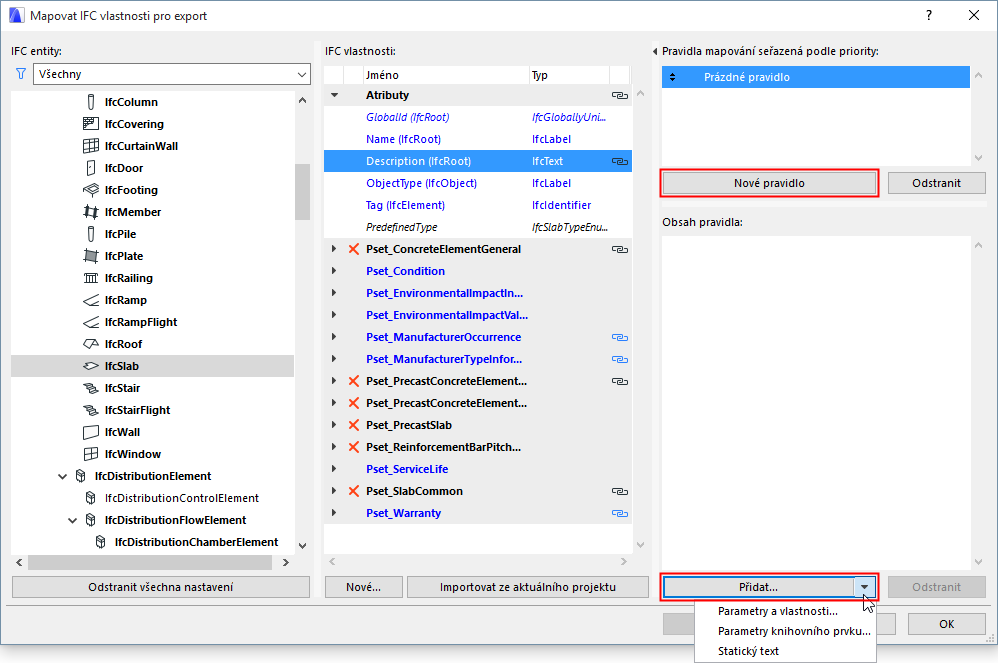Select the IfcWall entity icon
The height and width of the screenshot is (663, 998).
91,432
